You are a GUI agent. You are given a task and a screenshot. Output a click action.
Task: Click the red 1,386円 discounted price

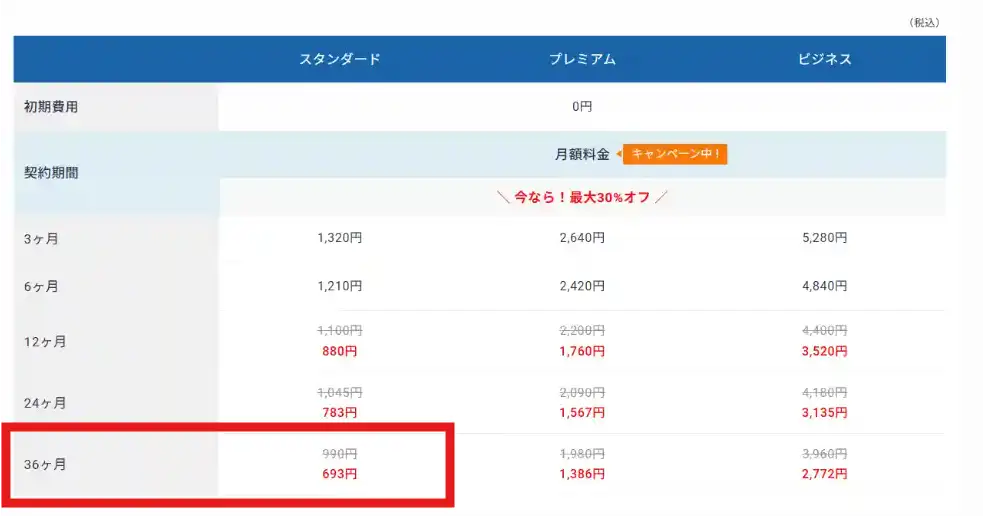[x=582, y=474]
